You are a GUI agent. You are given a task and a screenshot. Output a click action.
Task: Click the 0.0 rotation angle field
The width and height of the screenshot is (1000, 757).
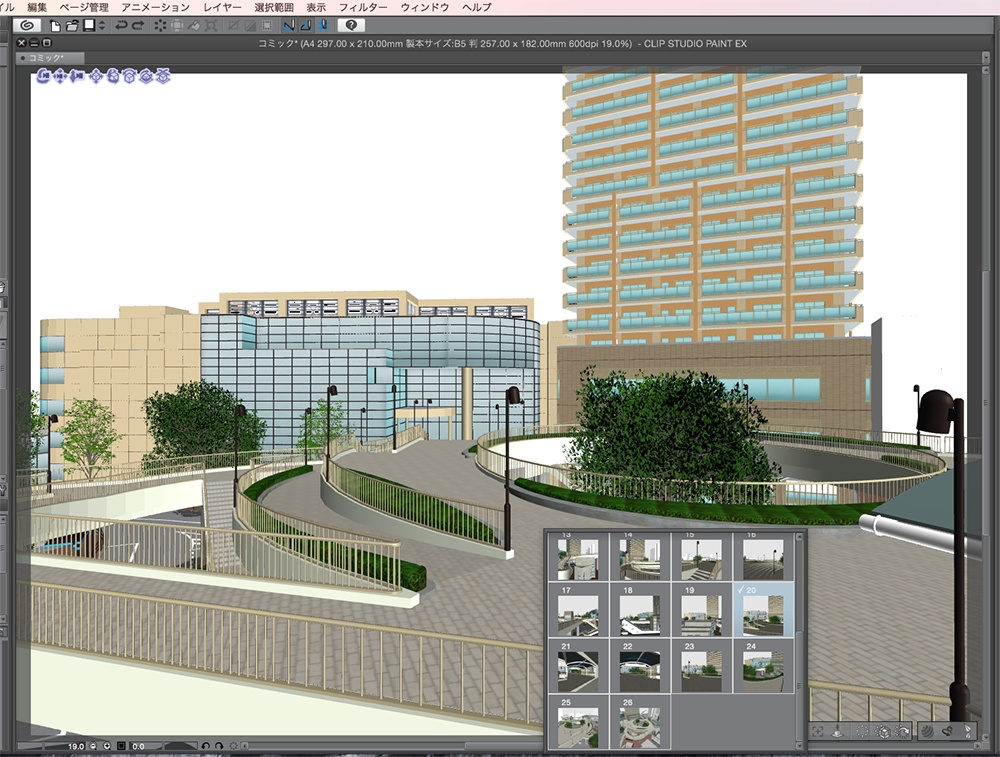click(x=145, y=746)
